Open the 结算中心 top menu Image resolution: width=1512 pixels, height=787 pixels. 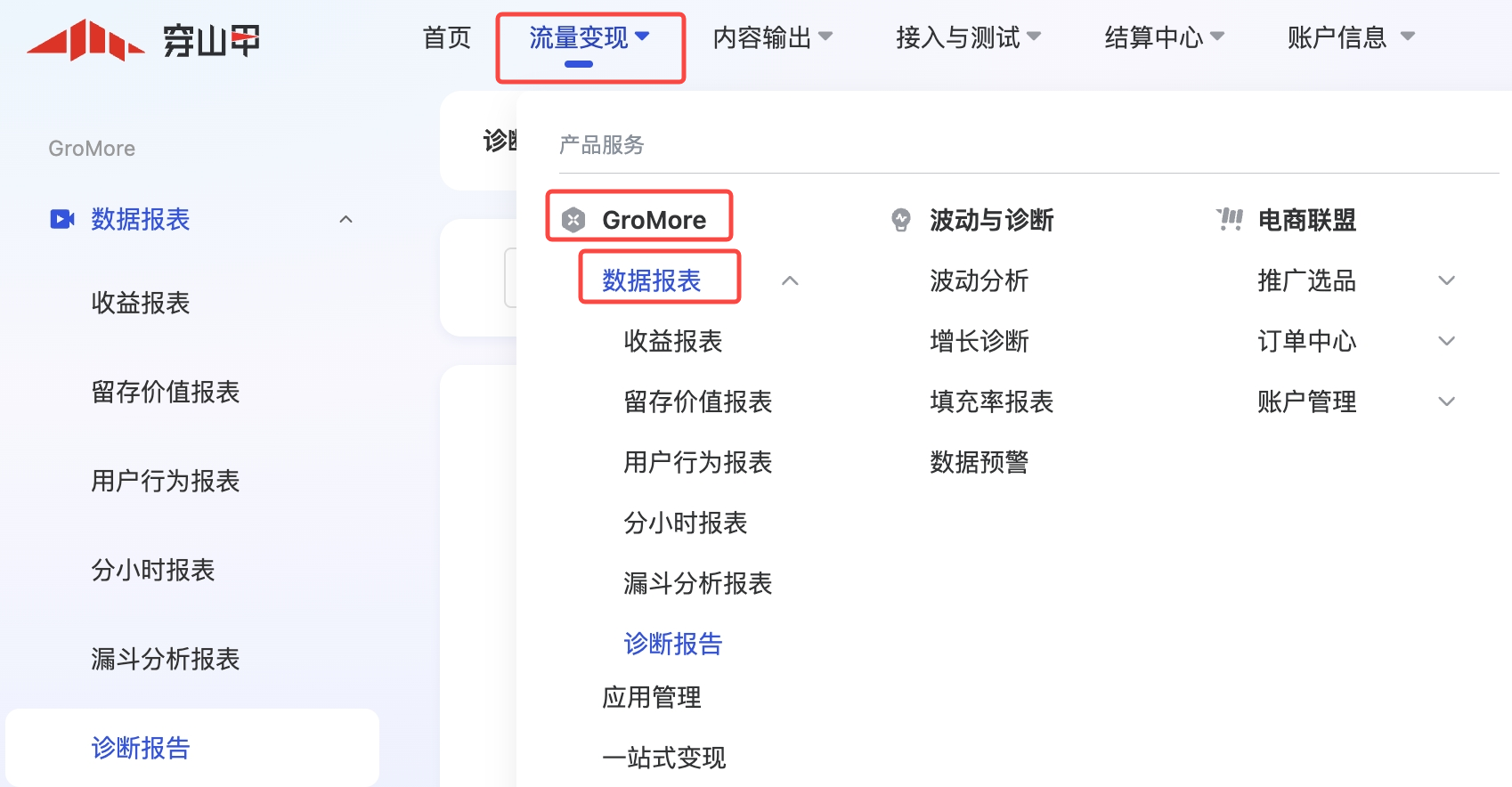point(1164,37)
